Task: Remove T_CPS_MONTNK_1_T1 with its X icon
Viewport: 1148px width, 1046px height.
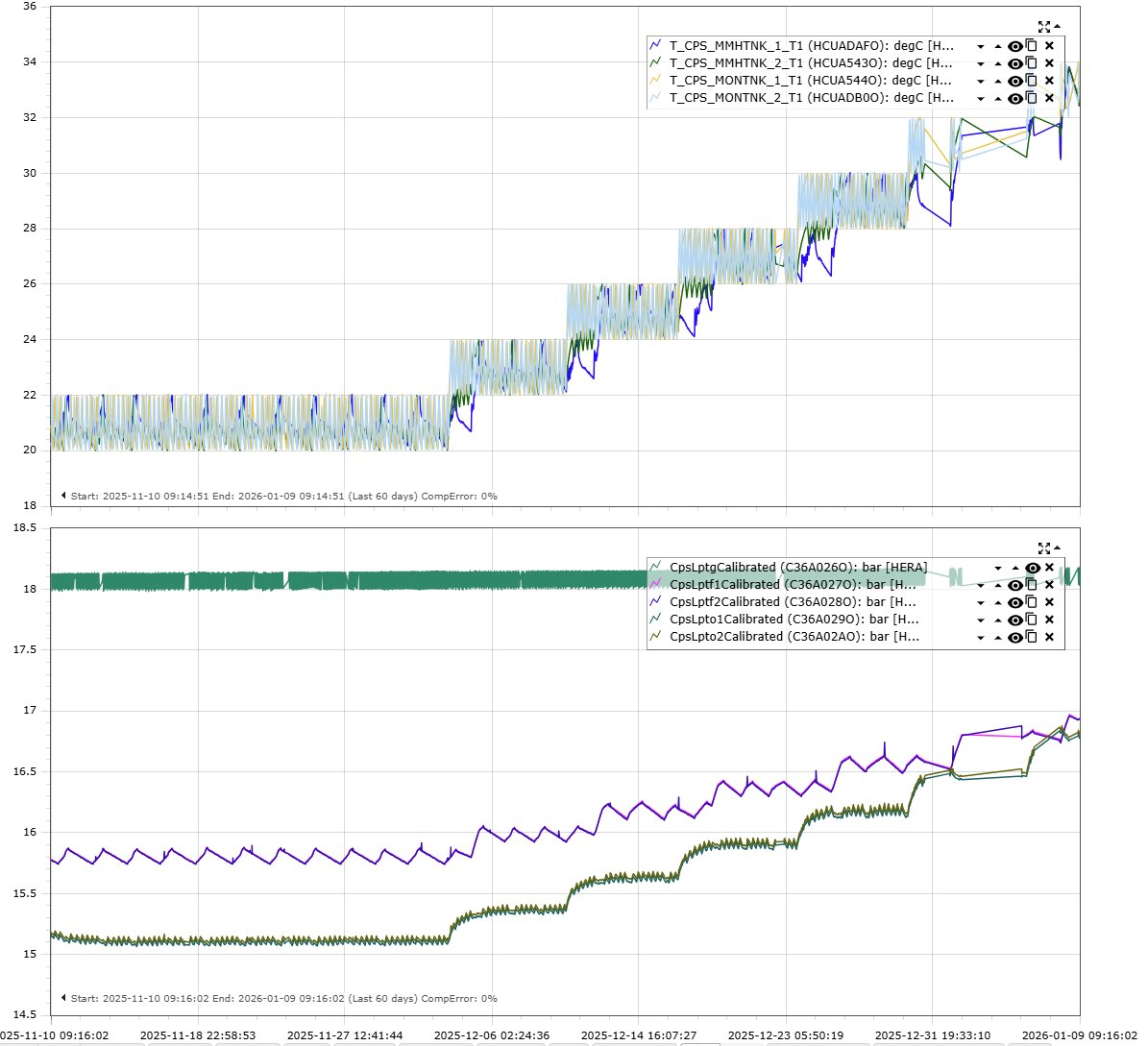Action: click(1049, 81)
